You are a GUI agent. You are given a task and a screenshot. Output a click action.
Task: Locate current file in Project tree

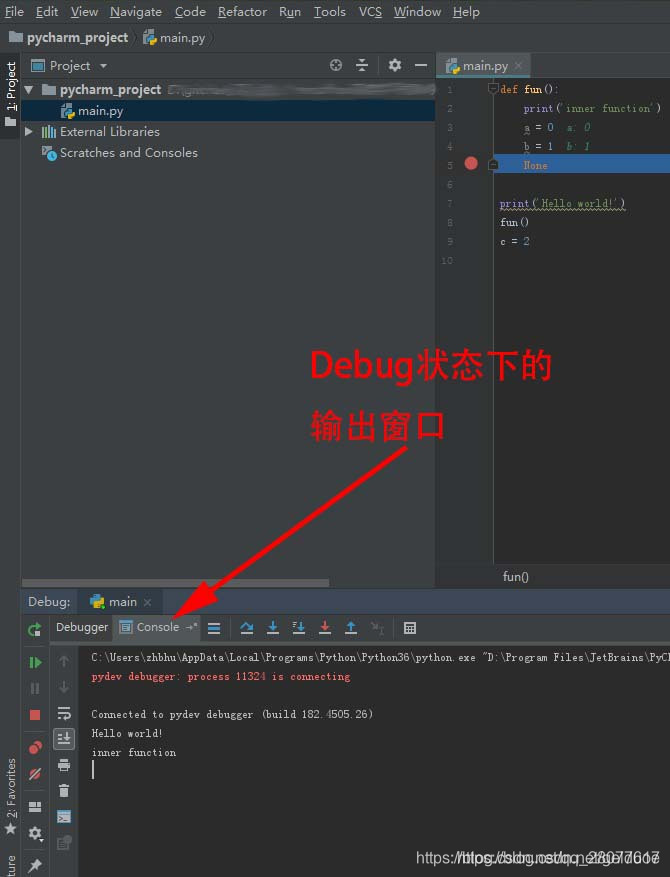pos(336,65)
